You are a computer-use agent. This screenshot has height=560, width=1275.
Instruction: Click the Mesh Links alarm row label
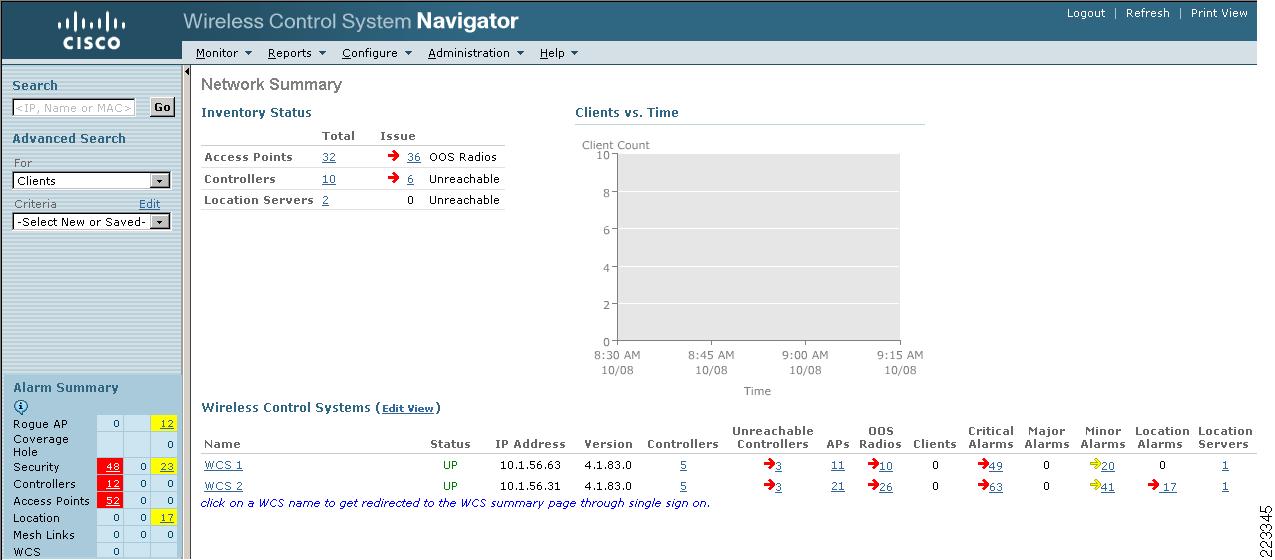point(43,535)
